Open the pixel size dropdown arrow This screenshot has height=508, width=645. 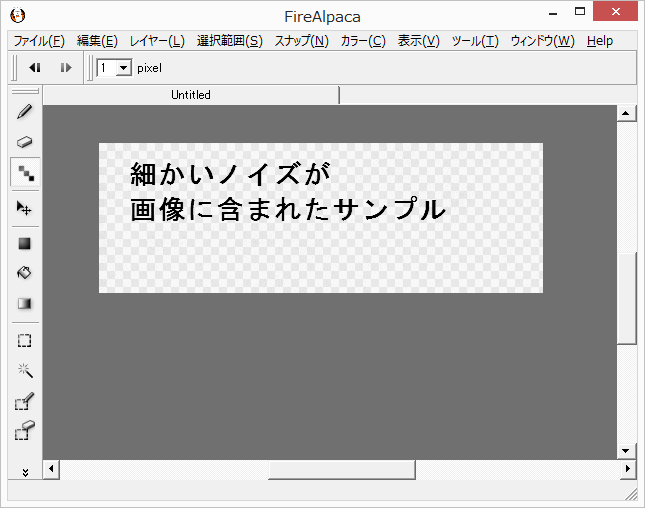point(123,67)
